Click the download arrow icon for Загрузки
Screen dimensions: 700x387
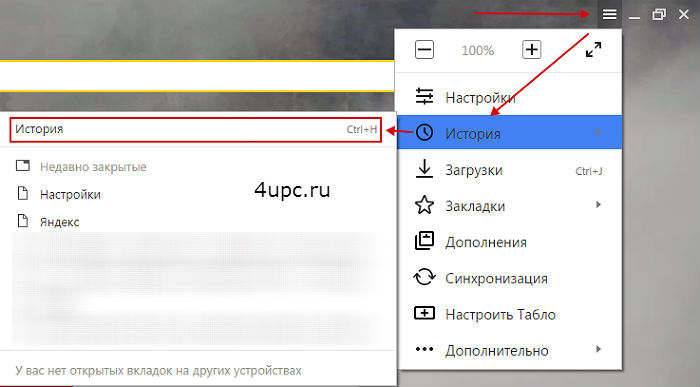(424, 169)
